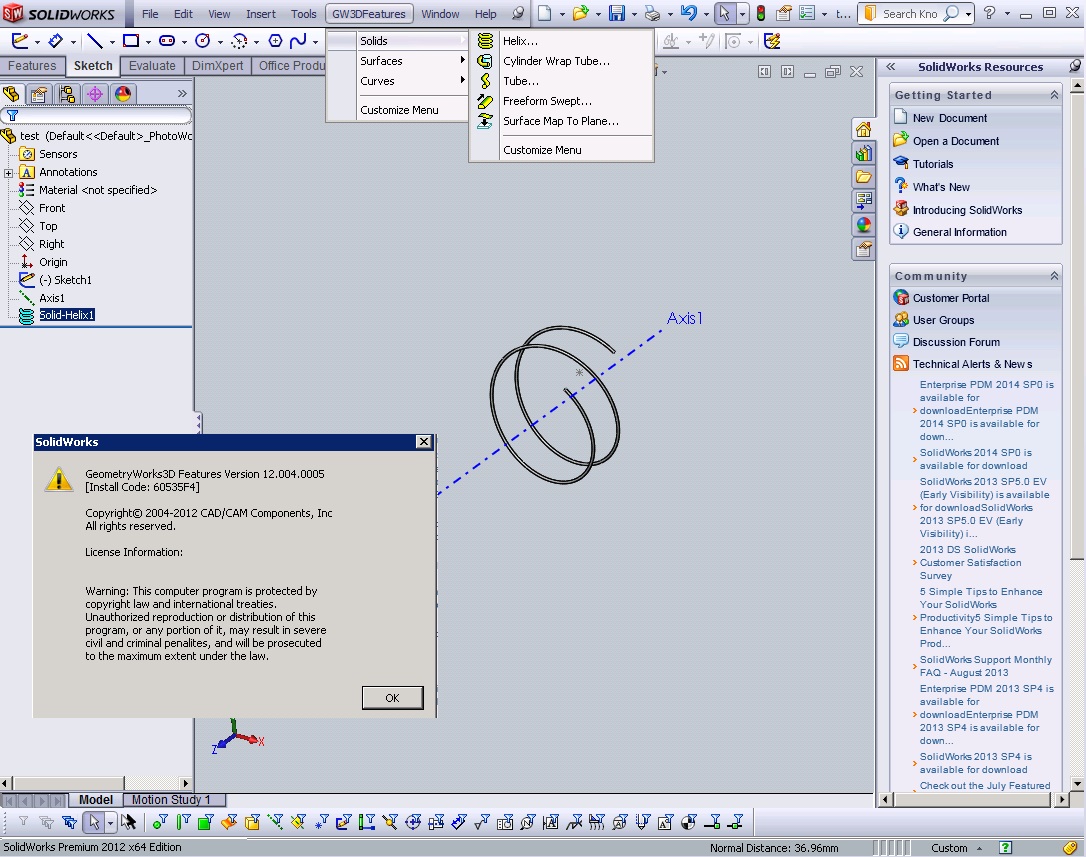Toggle the Select All Filters button
Viewport: 1086px width, 857px height.
tap(69, 822)
